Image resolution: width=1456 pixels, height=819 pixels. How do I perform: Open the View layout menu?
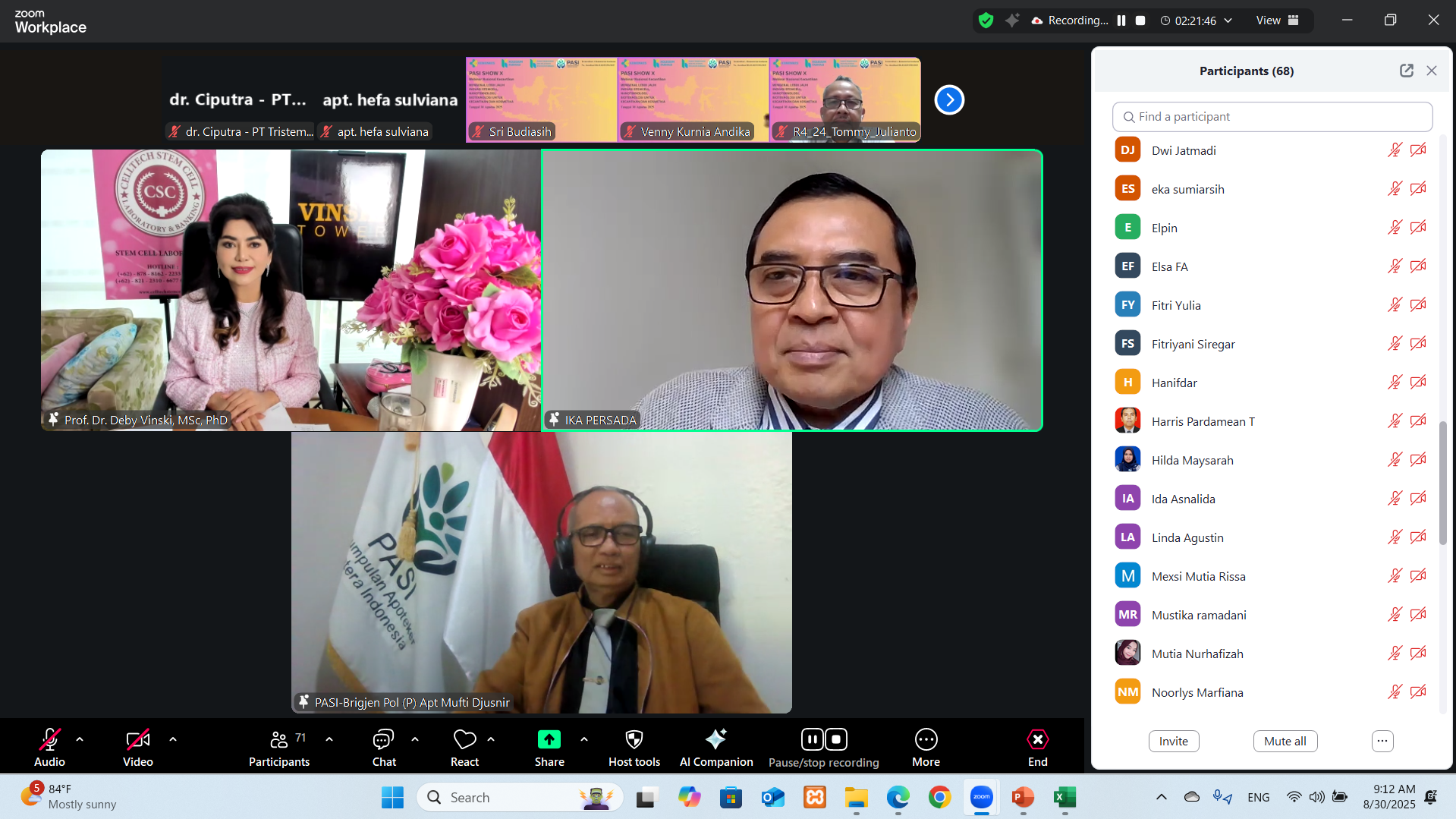(1277, 20)
